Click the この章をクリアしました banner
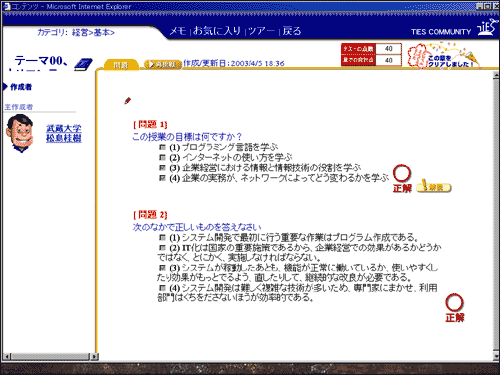 pyautogui.click(x=444, y=56)
